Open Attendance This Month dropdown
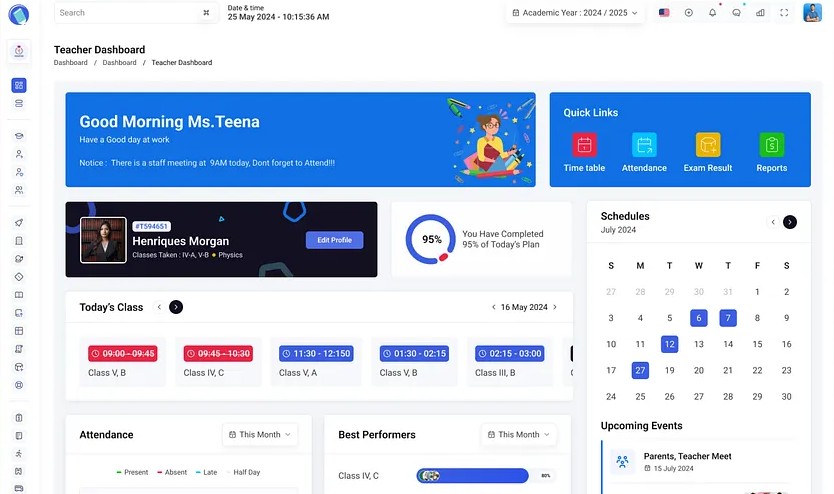Screen dimensions: 834x494 pyautogui.click(x=260, y=434)
